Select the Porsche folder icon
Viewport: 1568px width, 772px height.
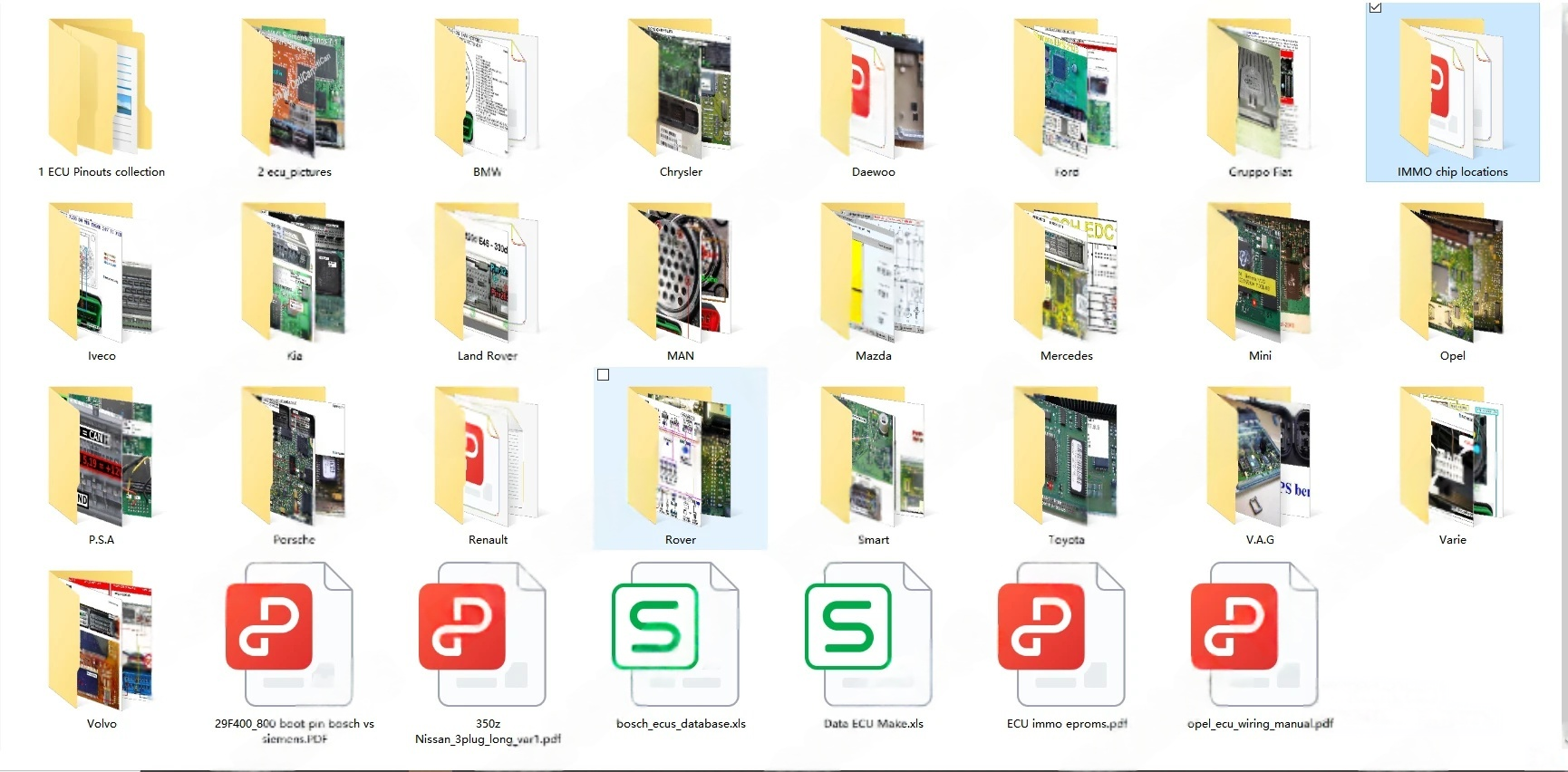click(x=294, y=456)
